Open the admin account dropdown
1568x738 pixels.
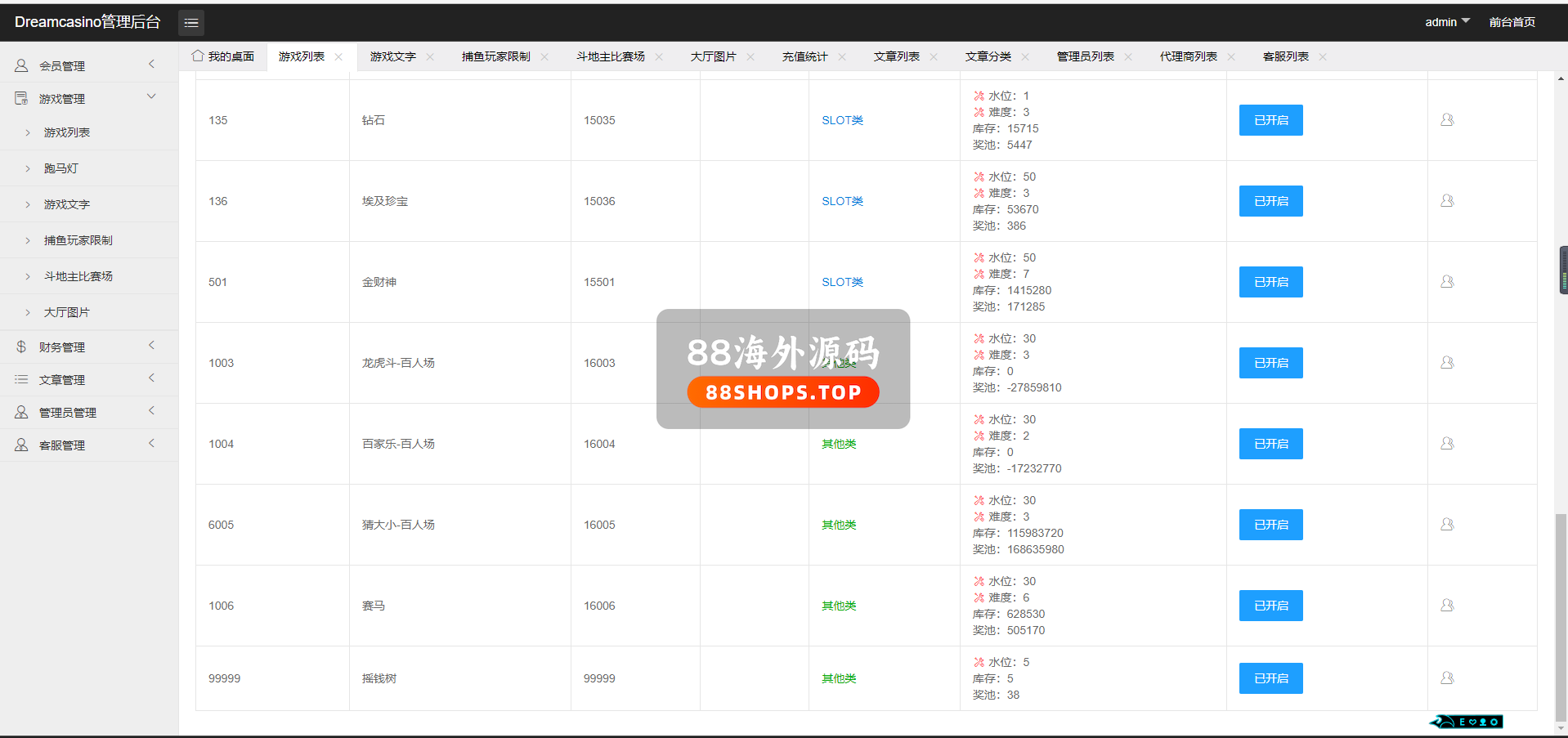(x=1446, y=22)
